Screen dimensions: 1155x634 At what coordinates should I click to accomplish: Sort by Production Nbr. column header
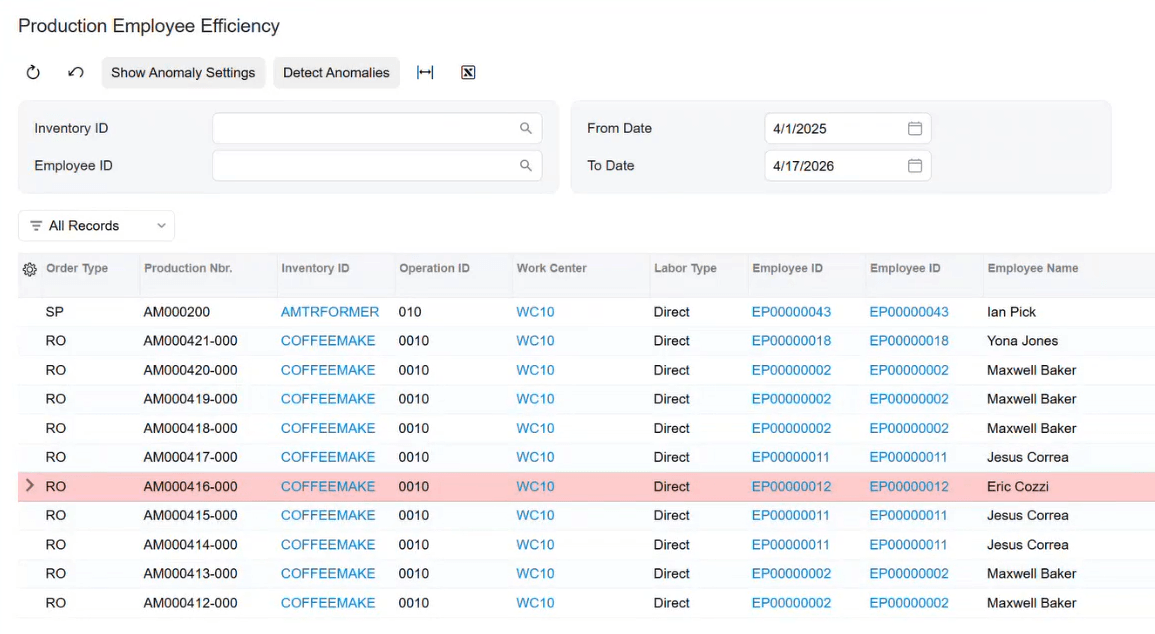coord(188,268)
